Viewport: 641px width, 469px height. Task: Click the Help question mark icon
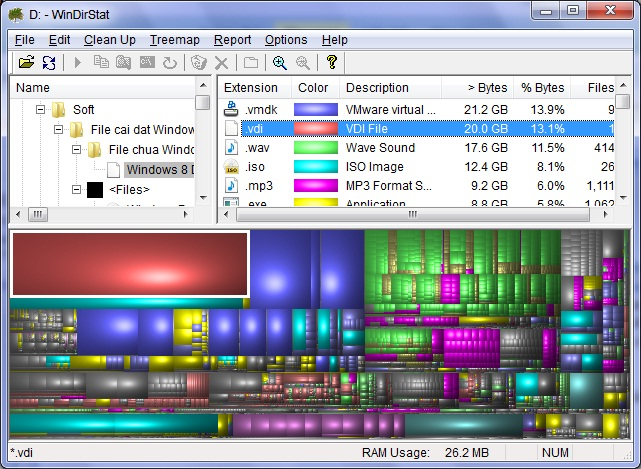[332, 62]
